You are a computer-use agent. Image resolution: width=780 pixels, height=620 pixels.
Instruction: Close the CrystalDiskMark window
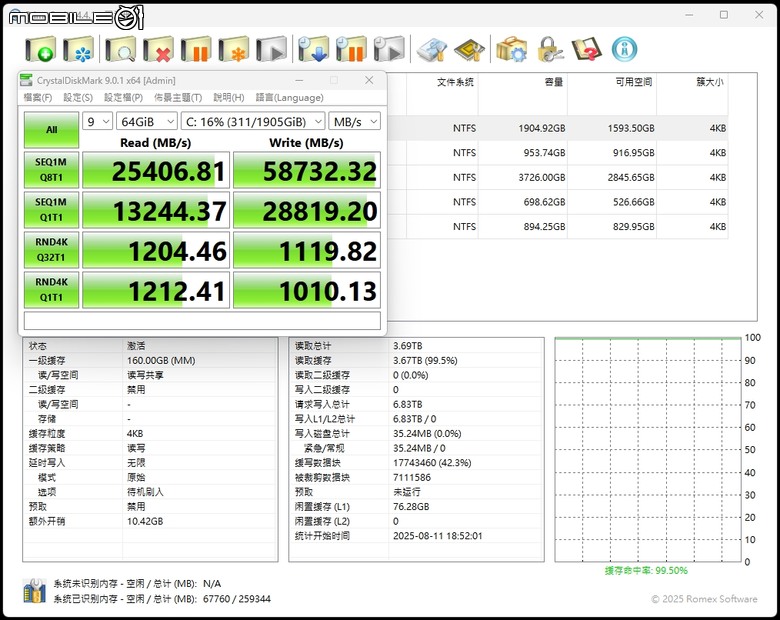[369, 80]
